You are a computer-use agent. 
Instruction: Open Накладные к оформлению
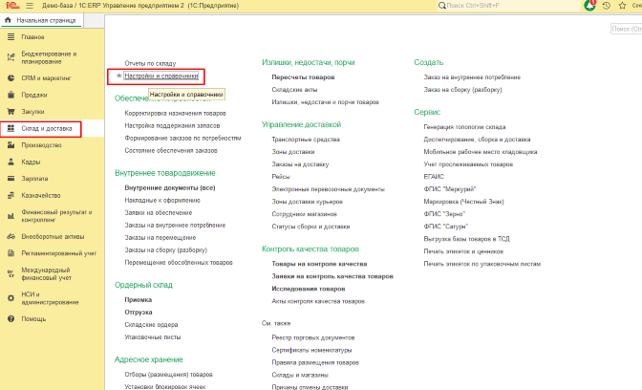coord(162,200)
